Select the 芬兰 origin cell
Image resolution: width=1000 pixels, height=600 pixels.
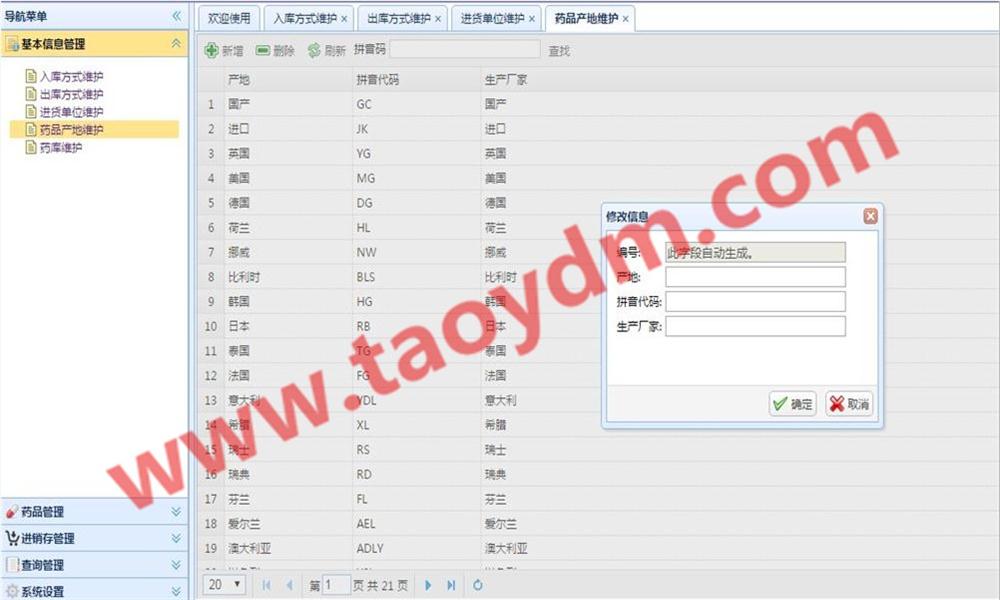coord(288,499)
